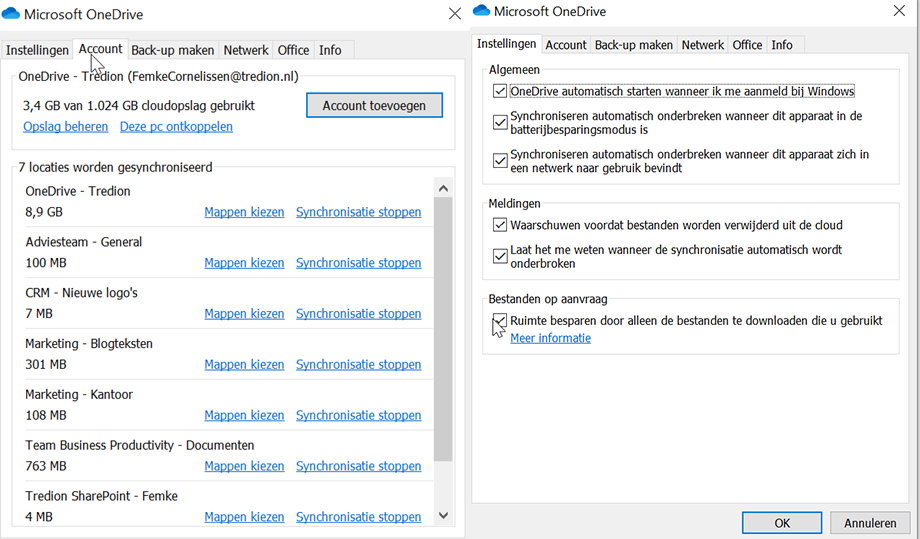Open Info tab in right window

782,45
